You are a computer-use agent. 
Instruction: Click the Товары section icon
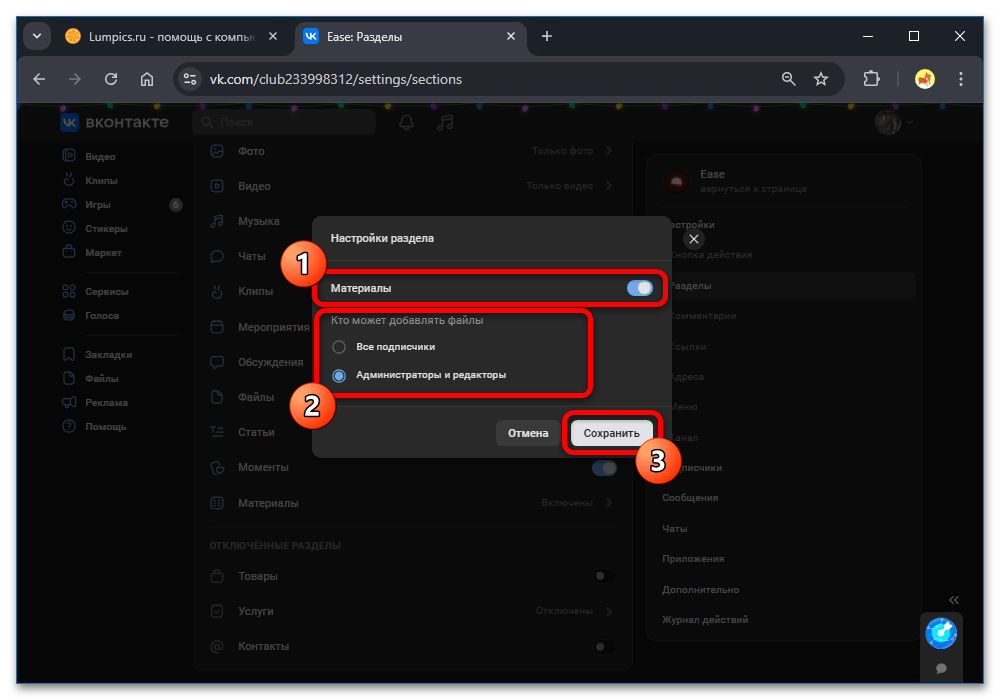click(217, 576)
